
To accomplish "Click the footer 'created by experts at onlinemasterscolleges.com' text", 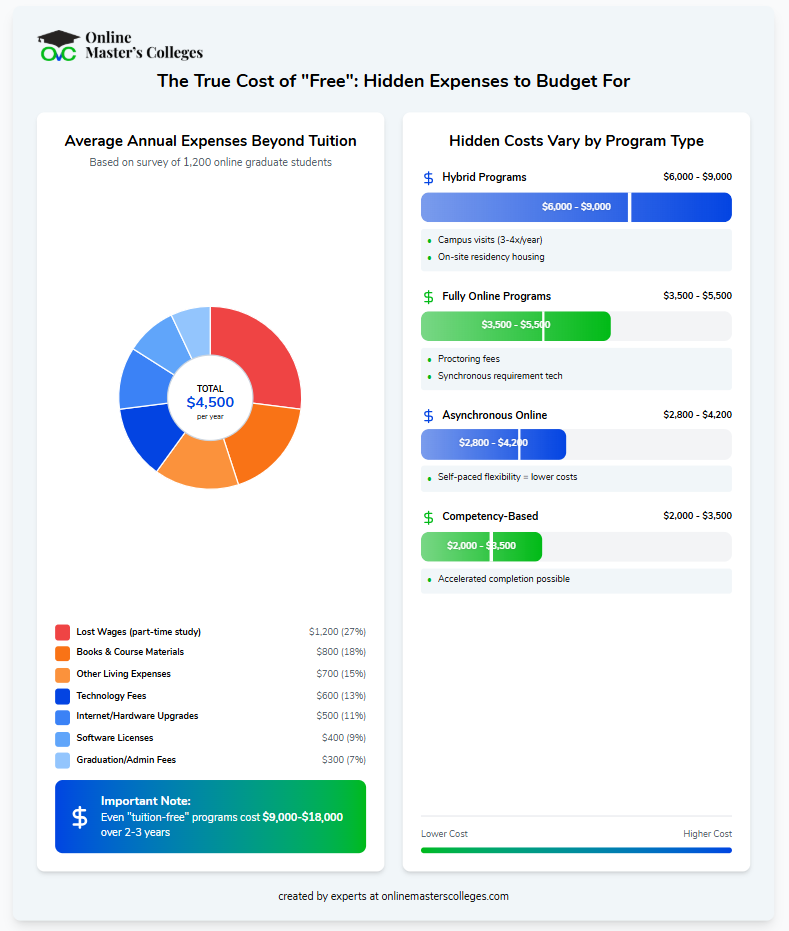I will pos(393,896).
